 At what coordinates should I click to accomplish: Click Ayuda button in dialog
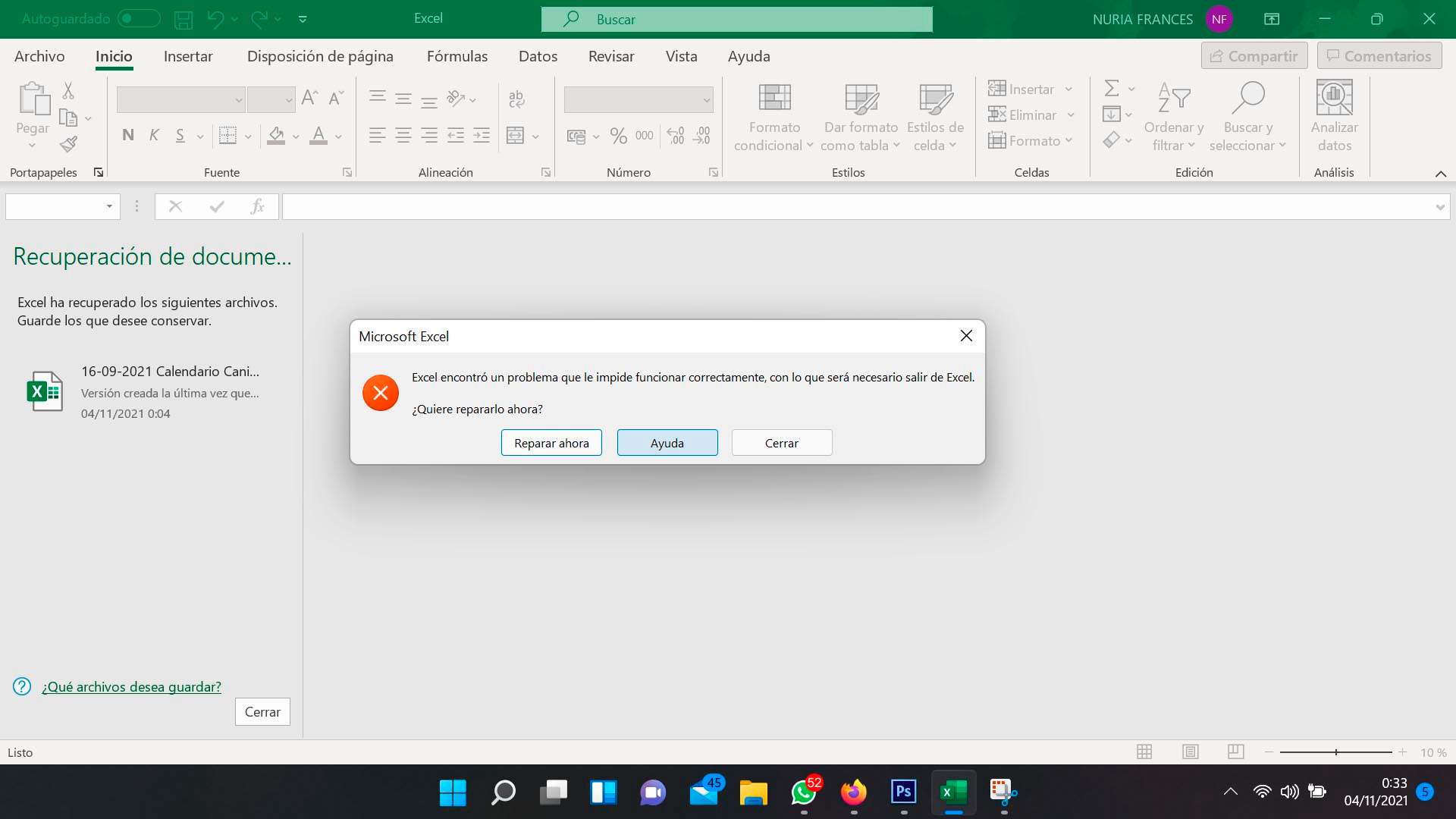click(x=667, y=443)
